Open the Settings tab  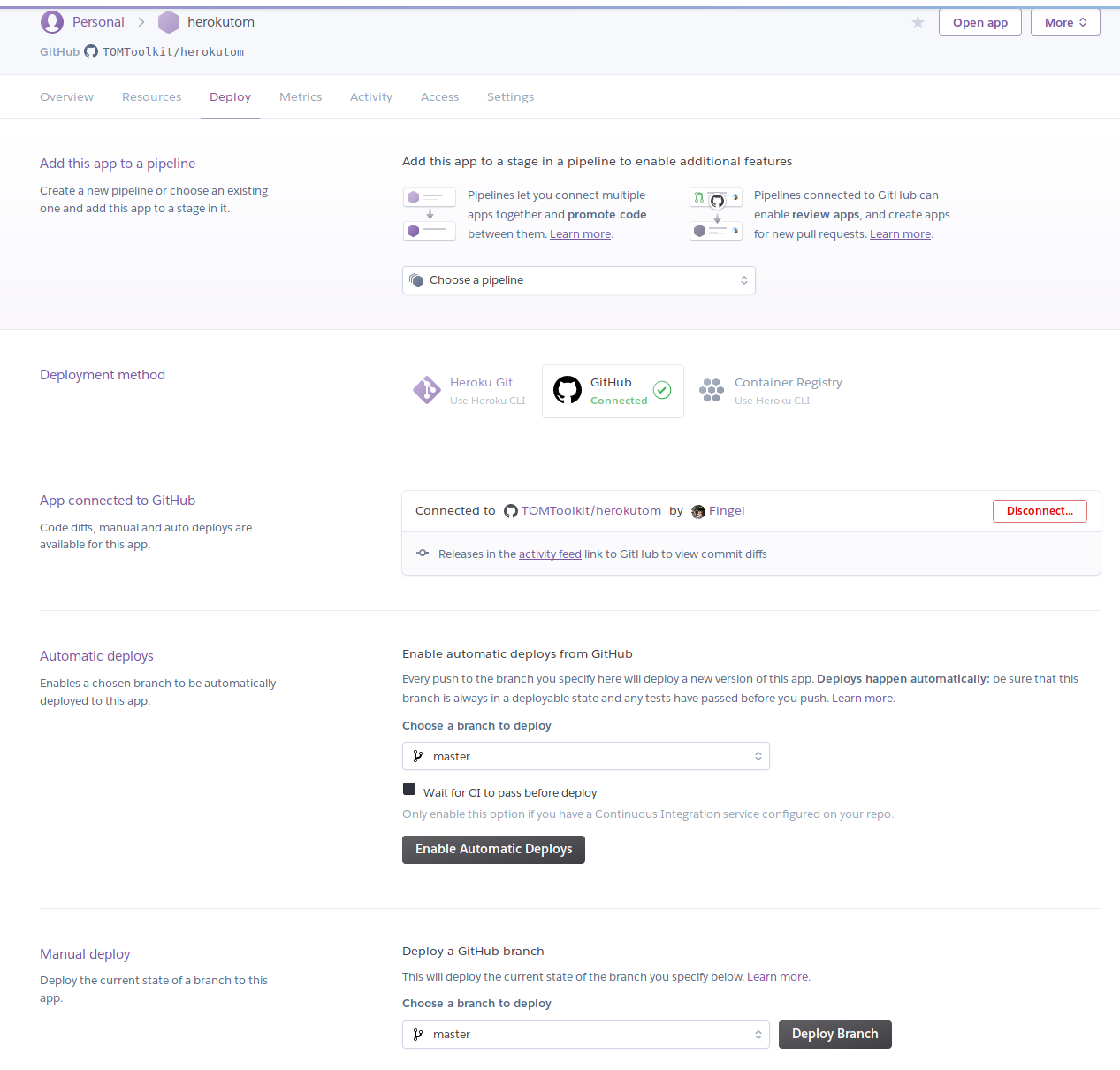click(510, 96)
